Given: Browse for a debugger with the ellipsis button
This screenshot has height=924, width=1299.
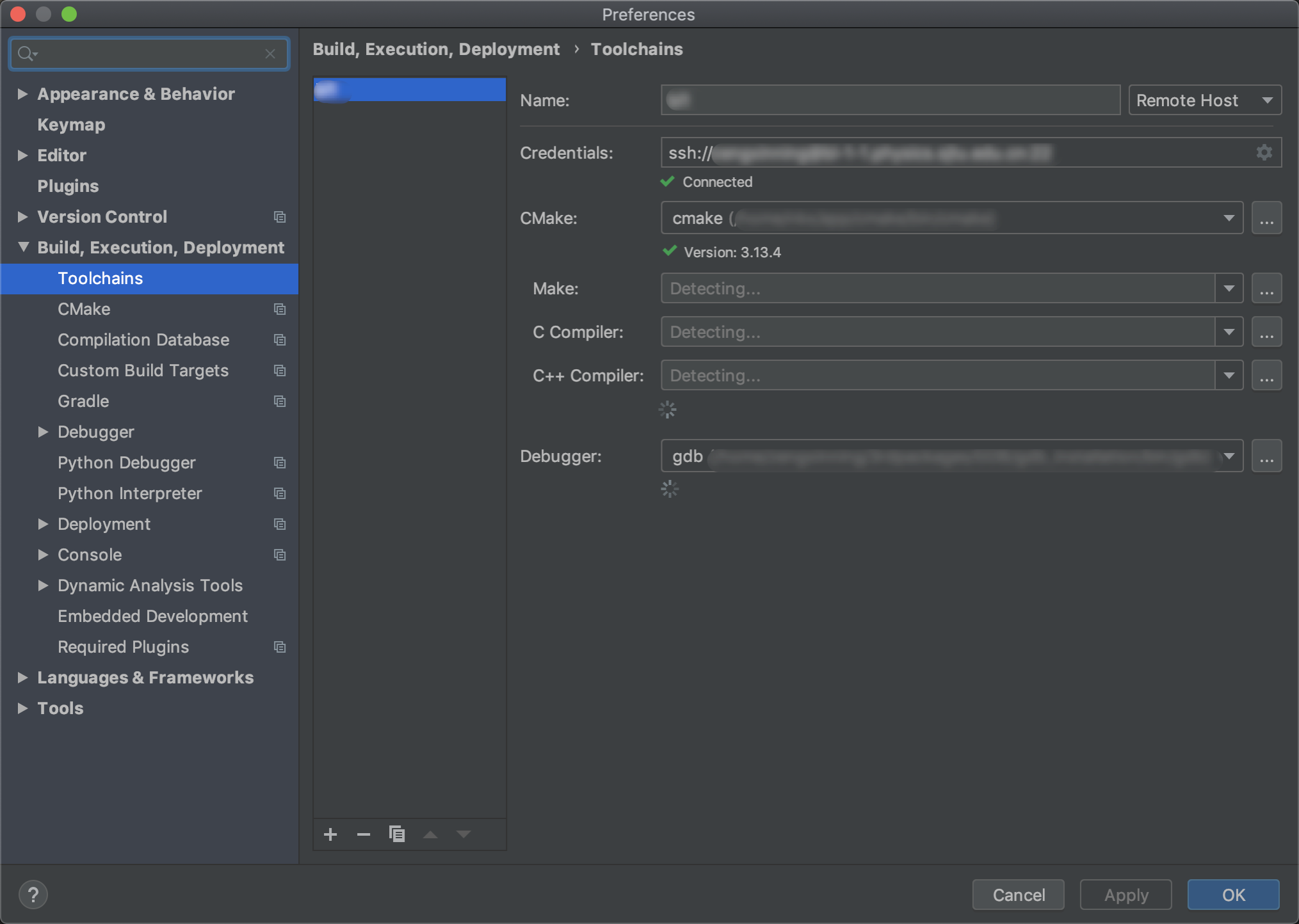Looking at the screenshot, I should pos(1266,456).
